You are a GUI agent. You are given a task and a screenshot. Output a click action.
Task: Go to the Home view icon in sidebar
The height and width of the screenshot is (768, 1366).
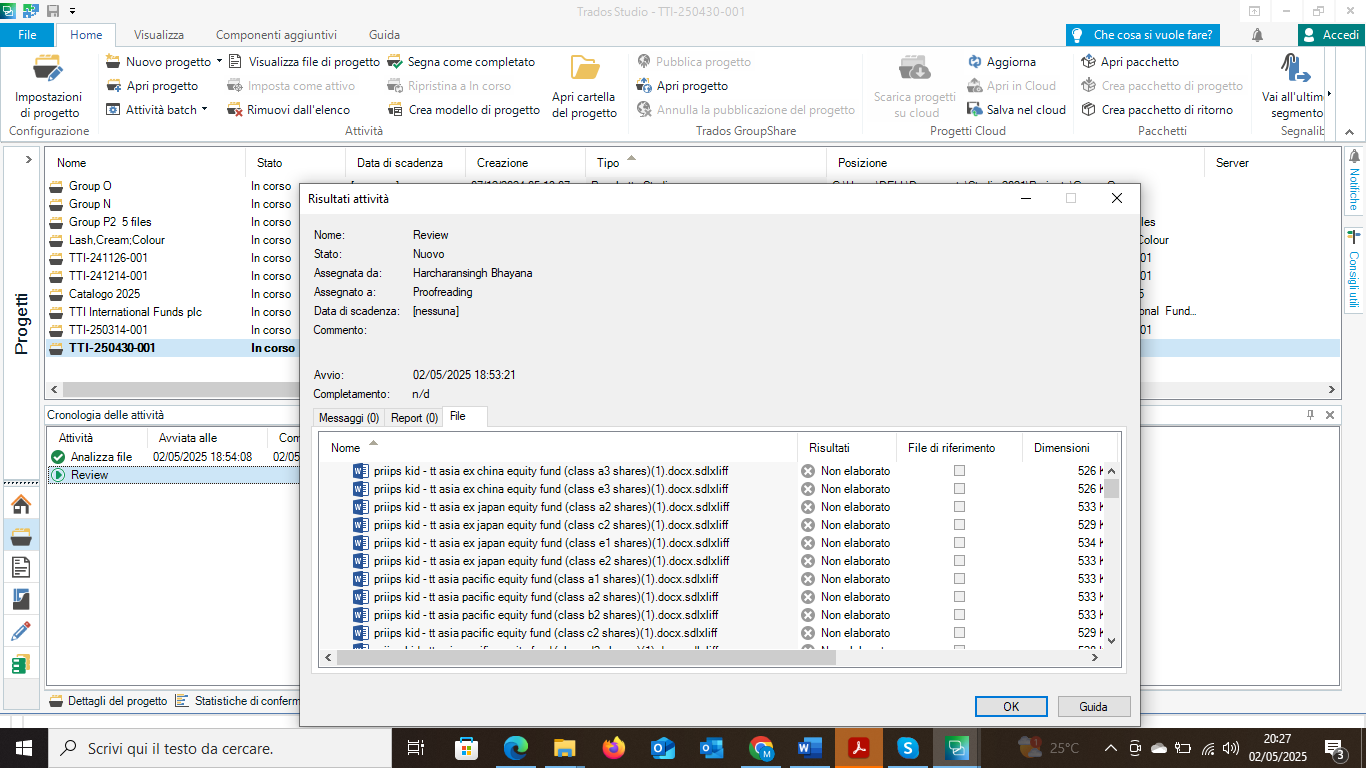tap(20, 504)
